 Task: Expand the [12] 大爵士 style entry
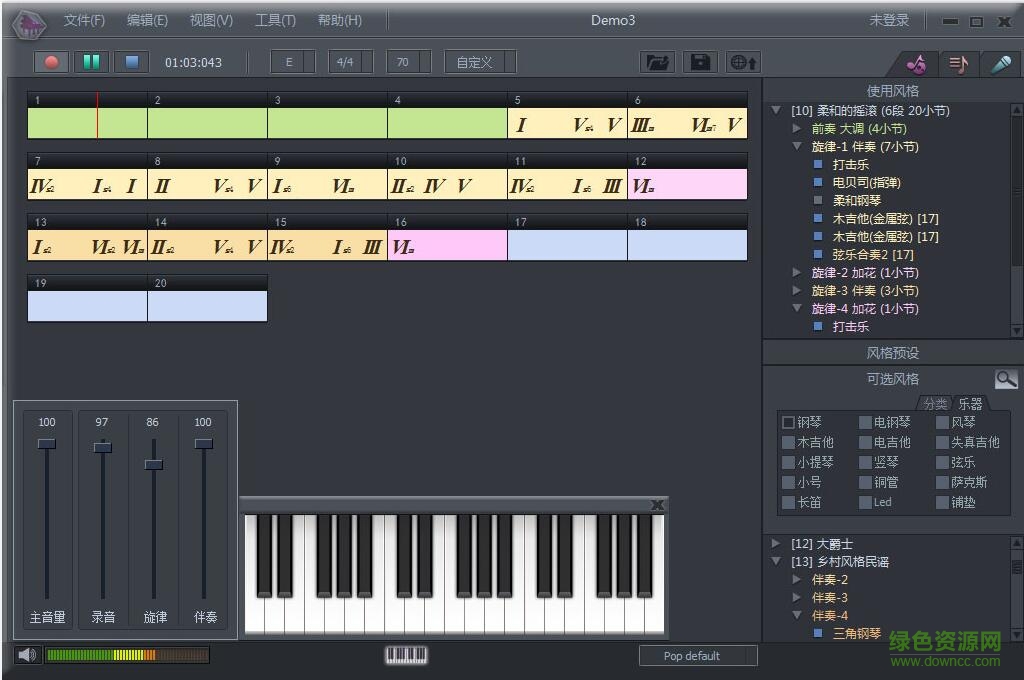[x=775, y=543]
